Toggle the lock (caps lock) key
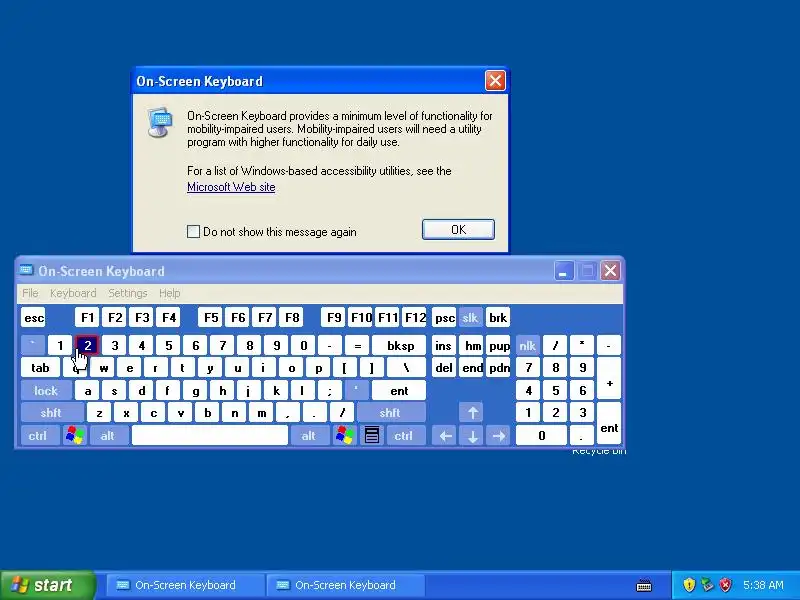The image size is (800, 600). pos(46,391)
